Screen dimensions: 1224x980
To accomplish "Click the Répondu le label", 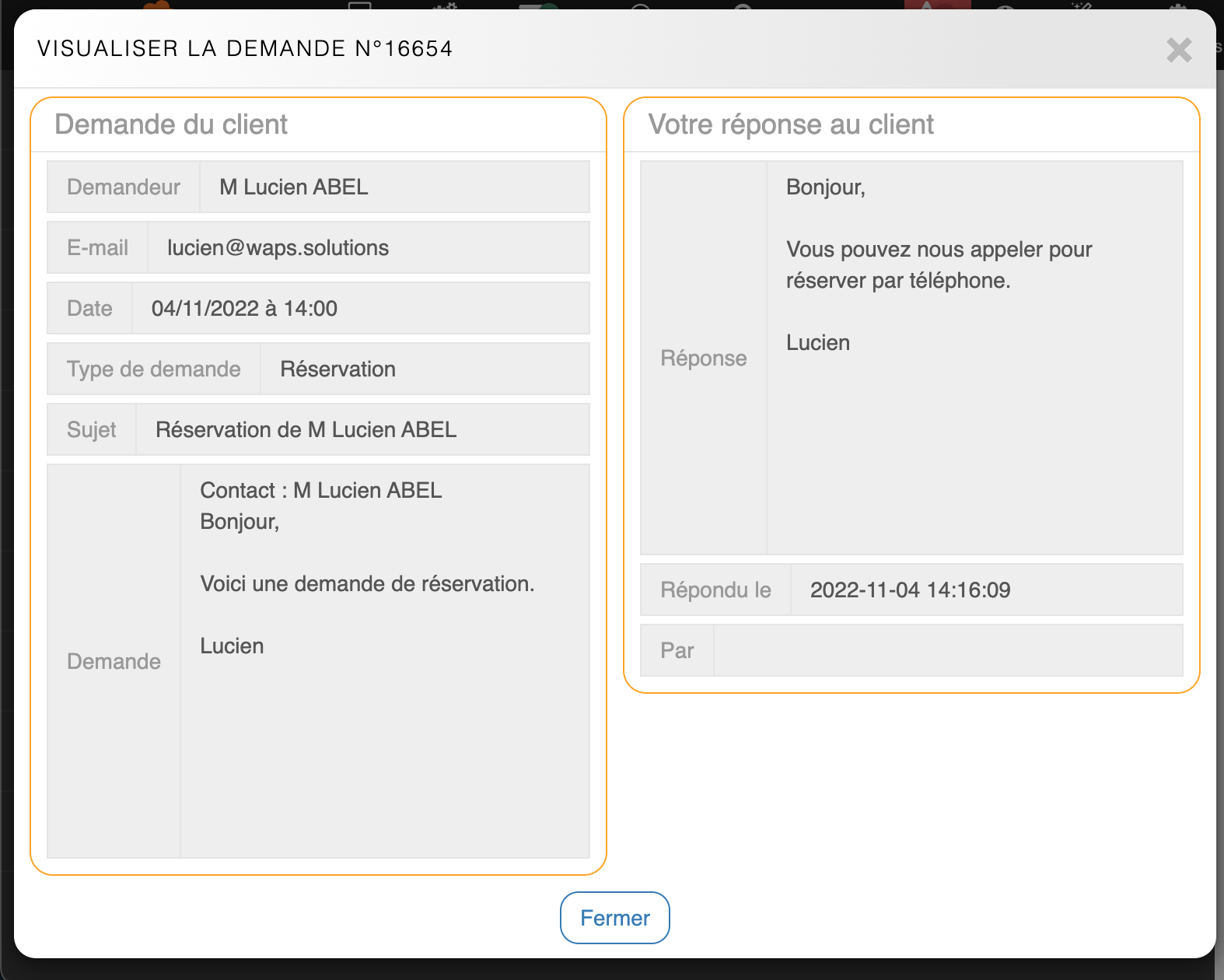I will 715,590.
